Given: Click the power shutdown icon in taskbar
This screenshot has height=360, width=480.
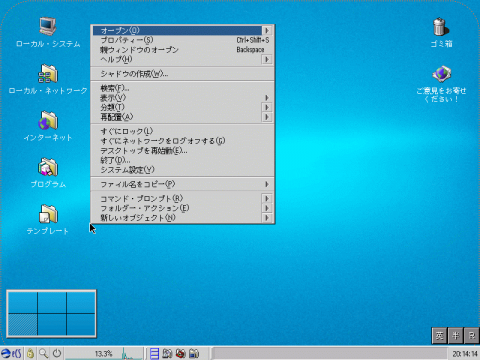Looking at the screenshot, I should 57,353.
